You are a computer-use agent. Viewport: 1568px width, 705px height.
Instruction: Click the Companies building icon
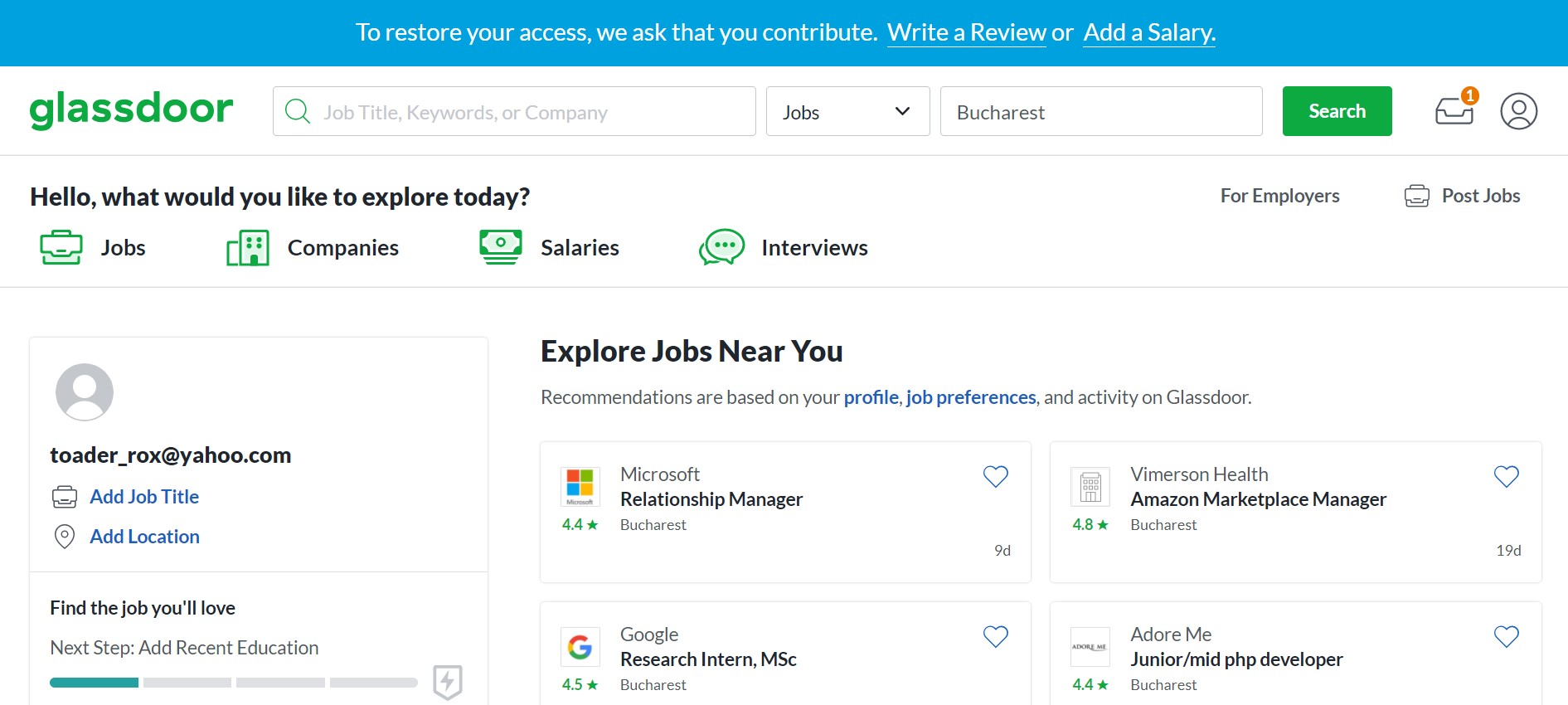(x=248, y=247)
